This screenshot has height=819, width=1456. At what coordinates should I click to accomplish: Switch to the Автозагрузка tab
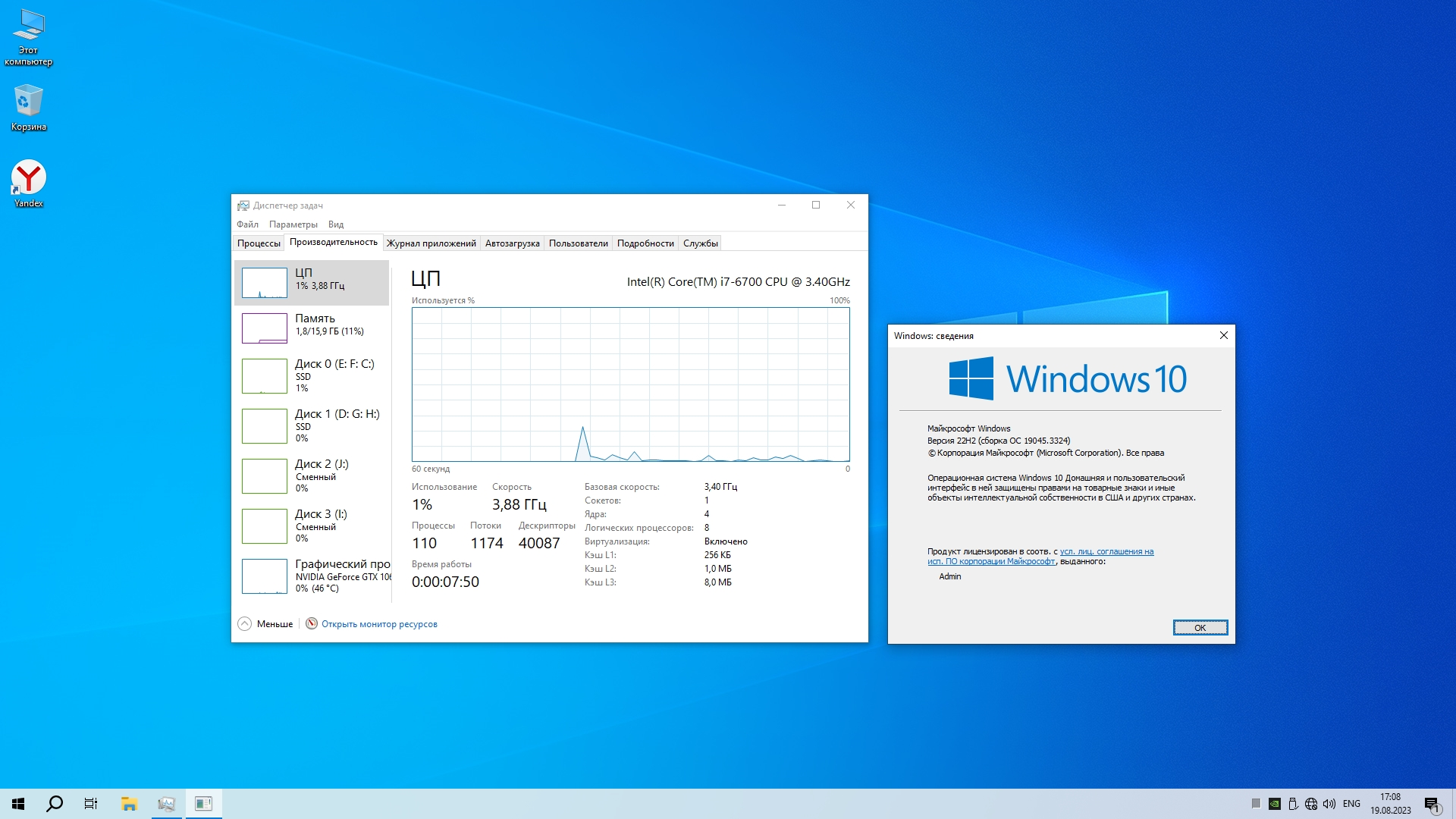click(512, 243)
